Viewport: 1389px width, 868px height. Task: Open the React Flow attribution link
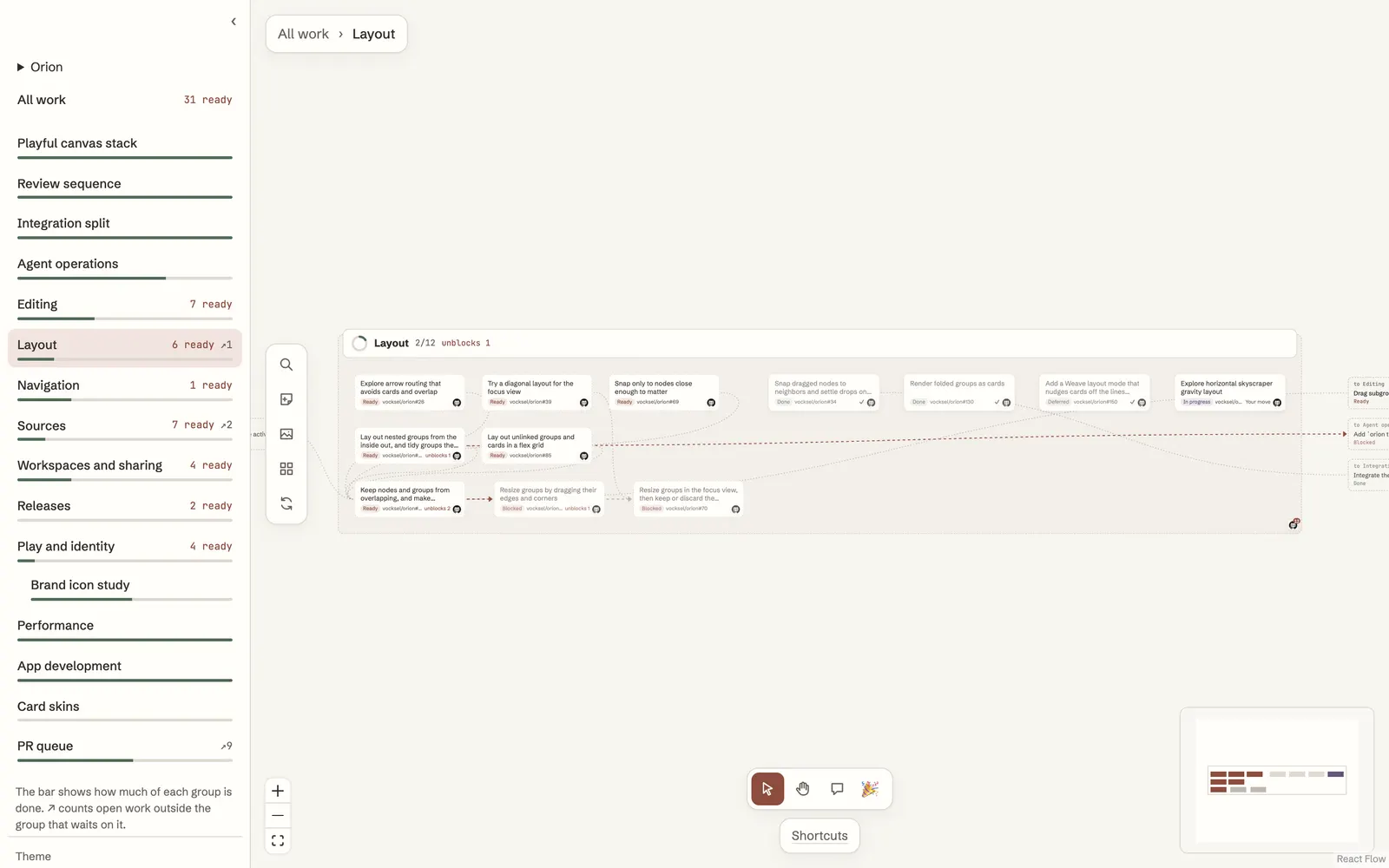pyautogui.click(x=1360, y=859)
